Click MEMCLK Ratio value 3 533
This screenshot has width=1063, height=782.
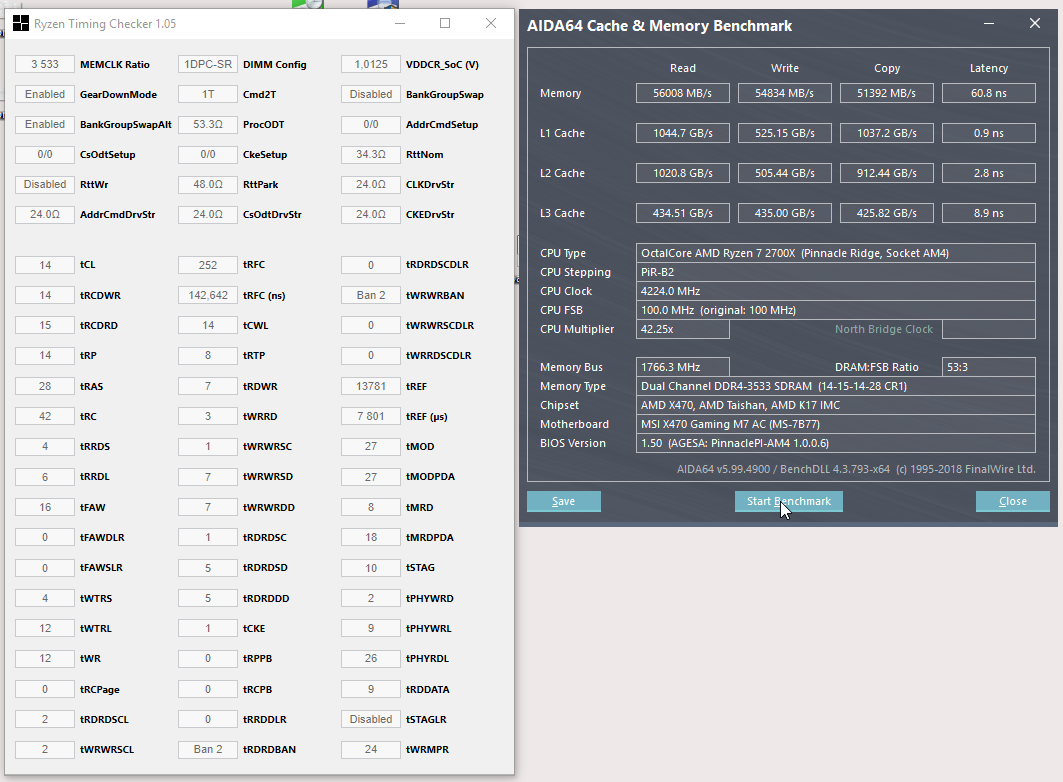(45, 64)
